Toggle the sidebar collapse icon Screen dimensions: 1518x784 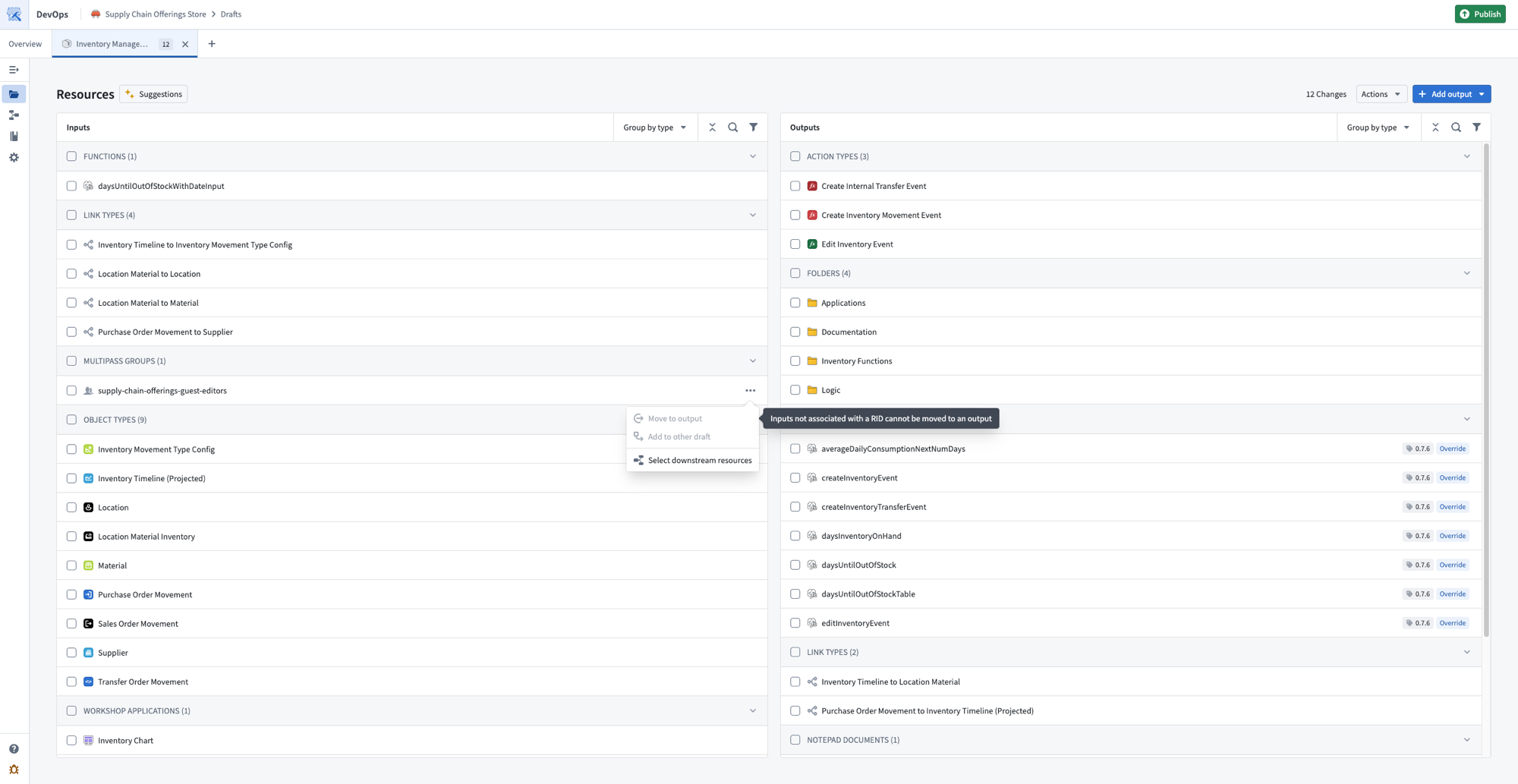(14, 70)
